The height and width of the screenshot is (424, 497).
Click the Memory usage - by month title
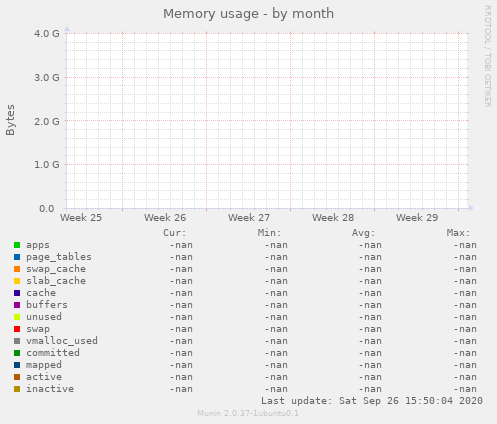pos(248,14)
